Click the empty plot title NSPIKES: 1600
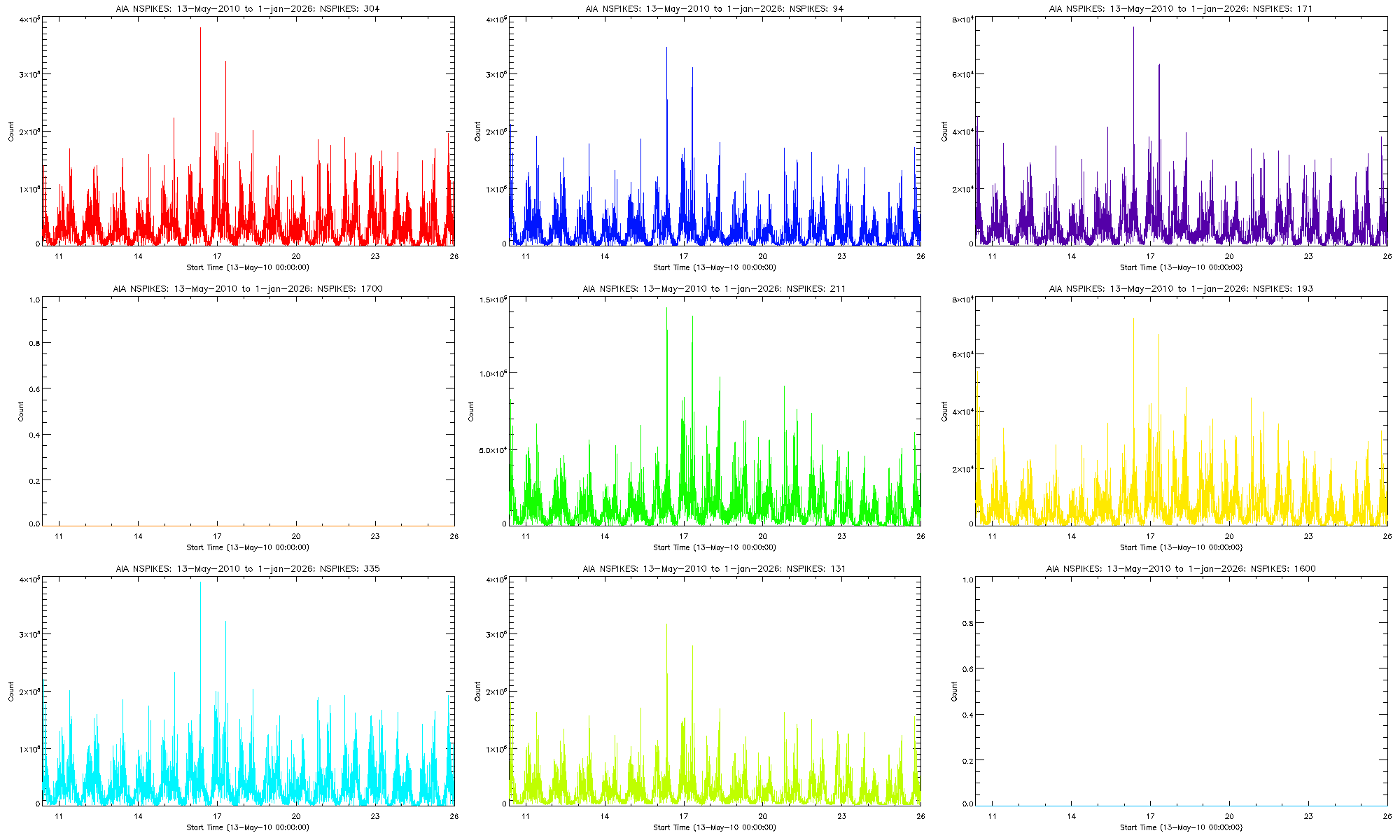Image resolution: width=1400 pixels, height=840 pixels. (1180, 569)
